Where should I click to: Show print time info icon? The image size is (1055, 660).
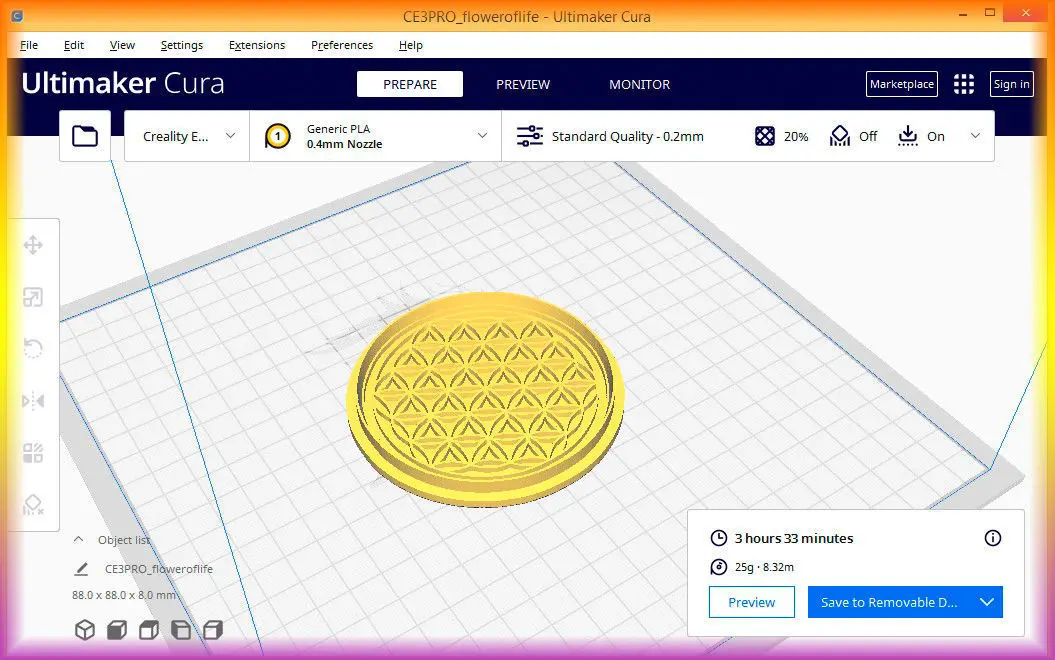[992, 538]
